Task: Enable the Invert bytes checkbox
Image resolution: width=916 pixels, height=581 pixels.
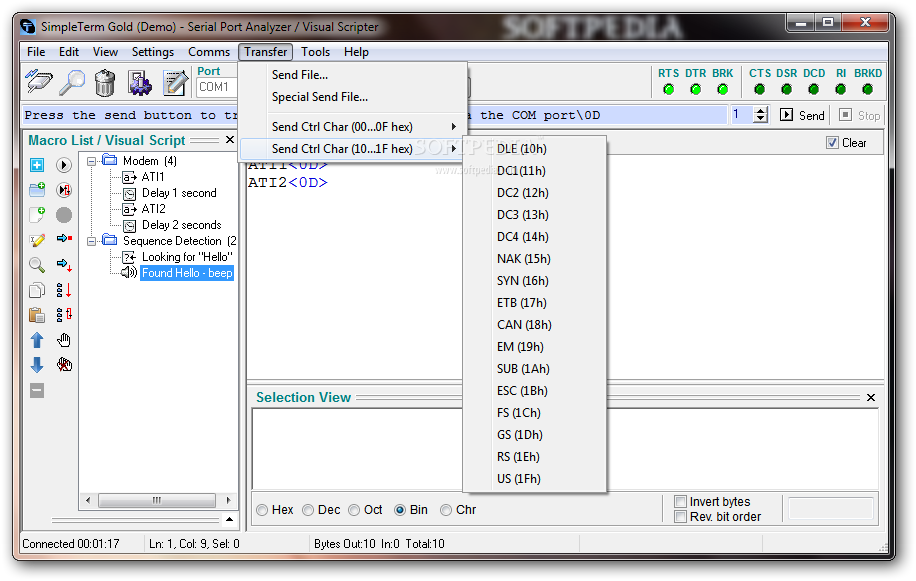Action: (680, 502)
